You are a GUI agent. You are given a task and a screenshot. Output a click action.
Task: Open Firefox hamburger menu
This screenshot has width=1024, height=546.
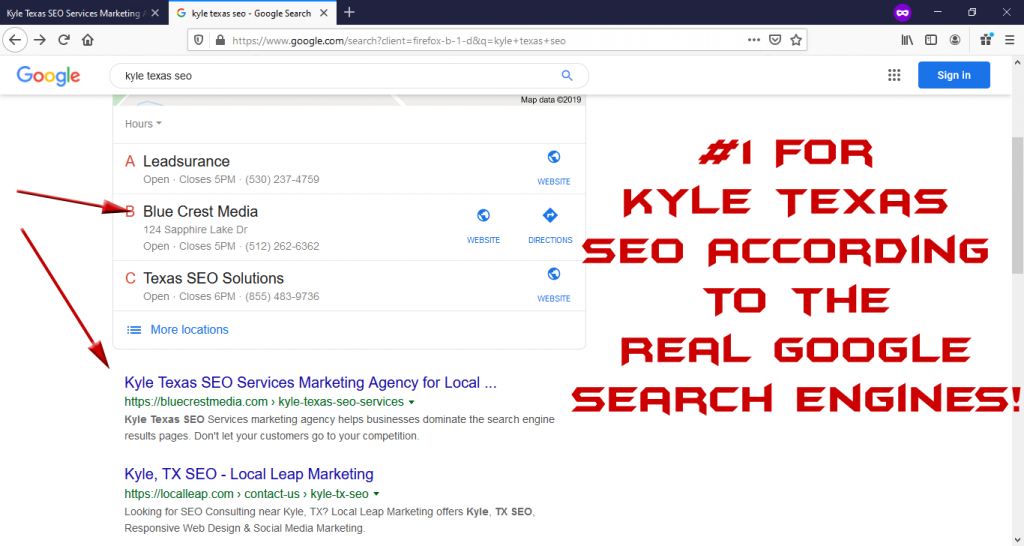pyautogui.click(x=1010, y=40)
